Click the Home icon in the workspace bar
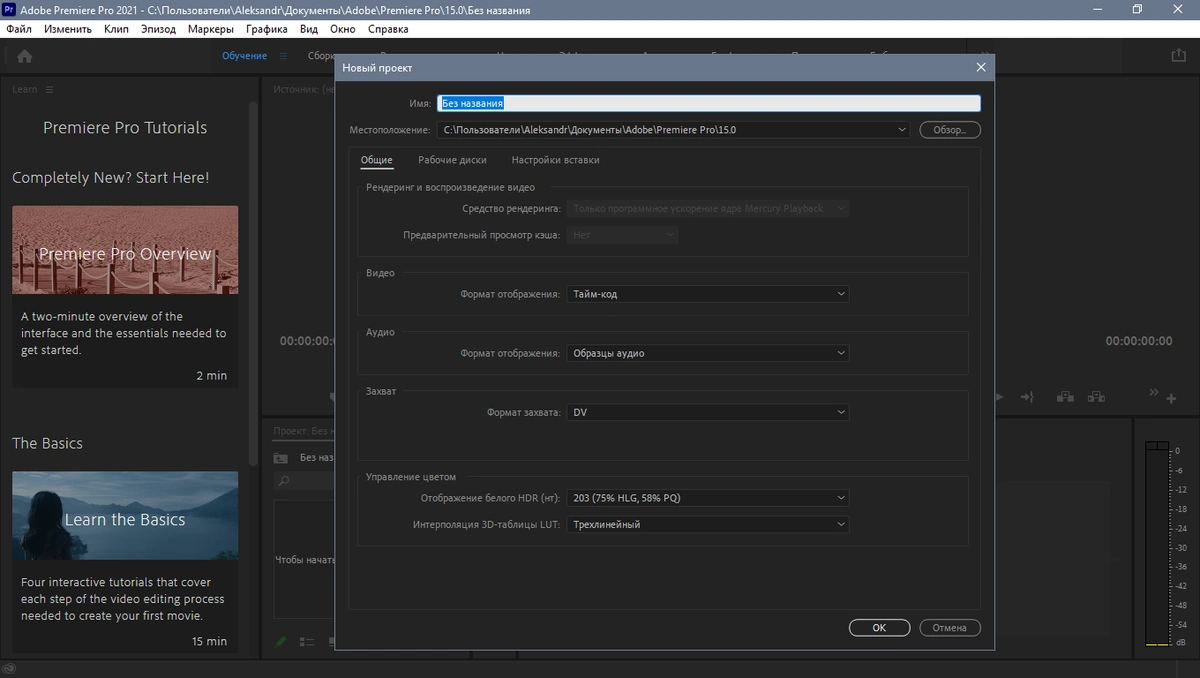Image resolution: width=1200 pixels, height=678 pixels. coord(25,57)
